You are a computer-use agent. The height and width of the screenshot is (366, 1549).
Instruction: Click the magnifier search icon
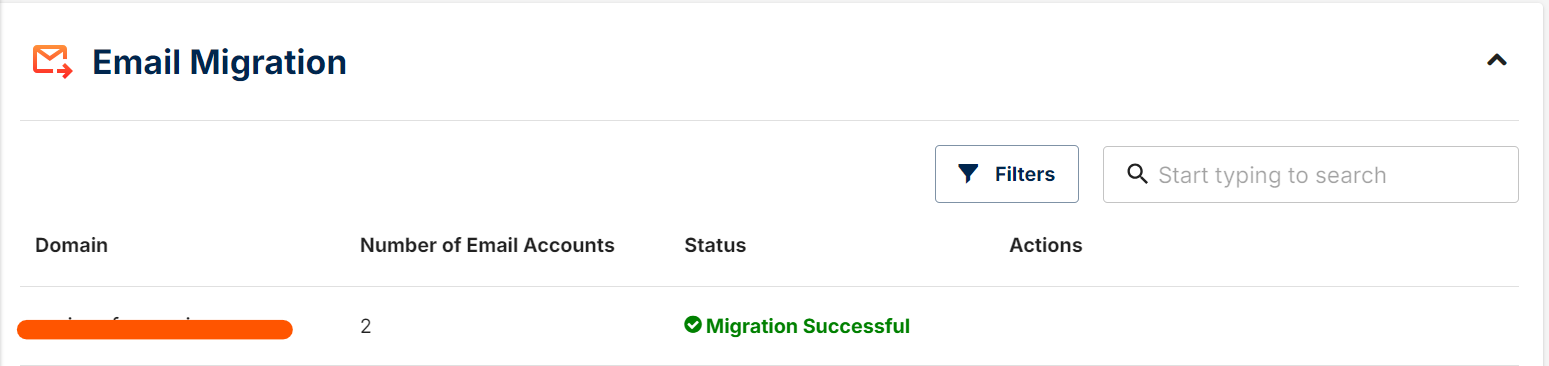(1136, 174)
